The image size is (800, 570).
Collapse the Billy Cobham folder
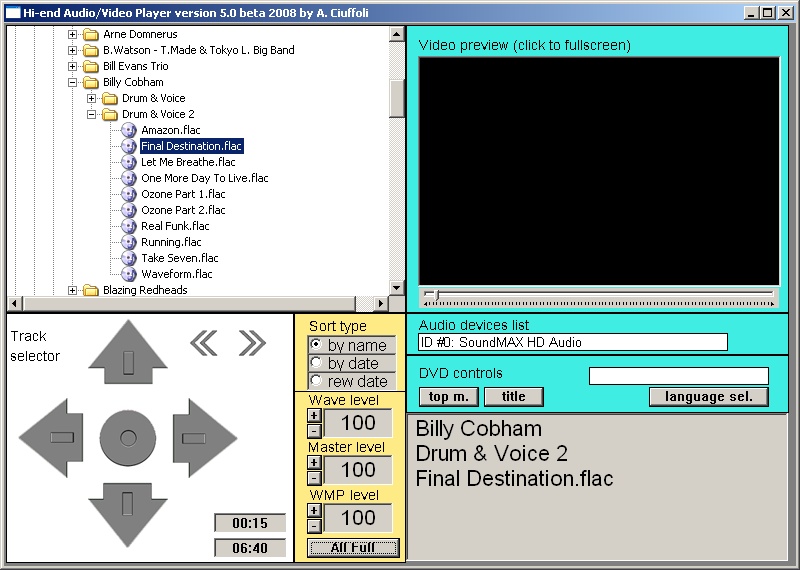click(73, 82)
